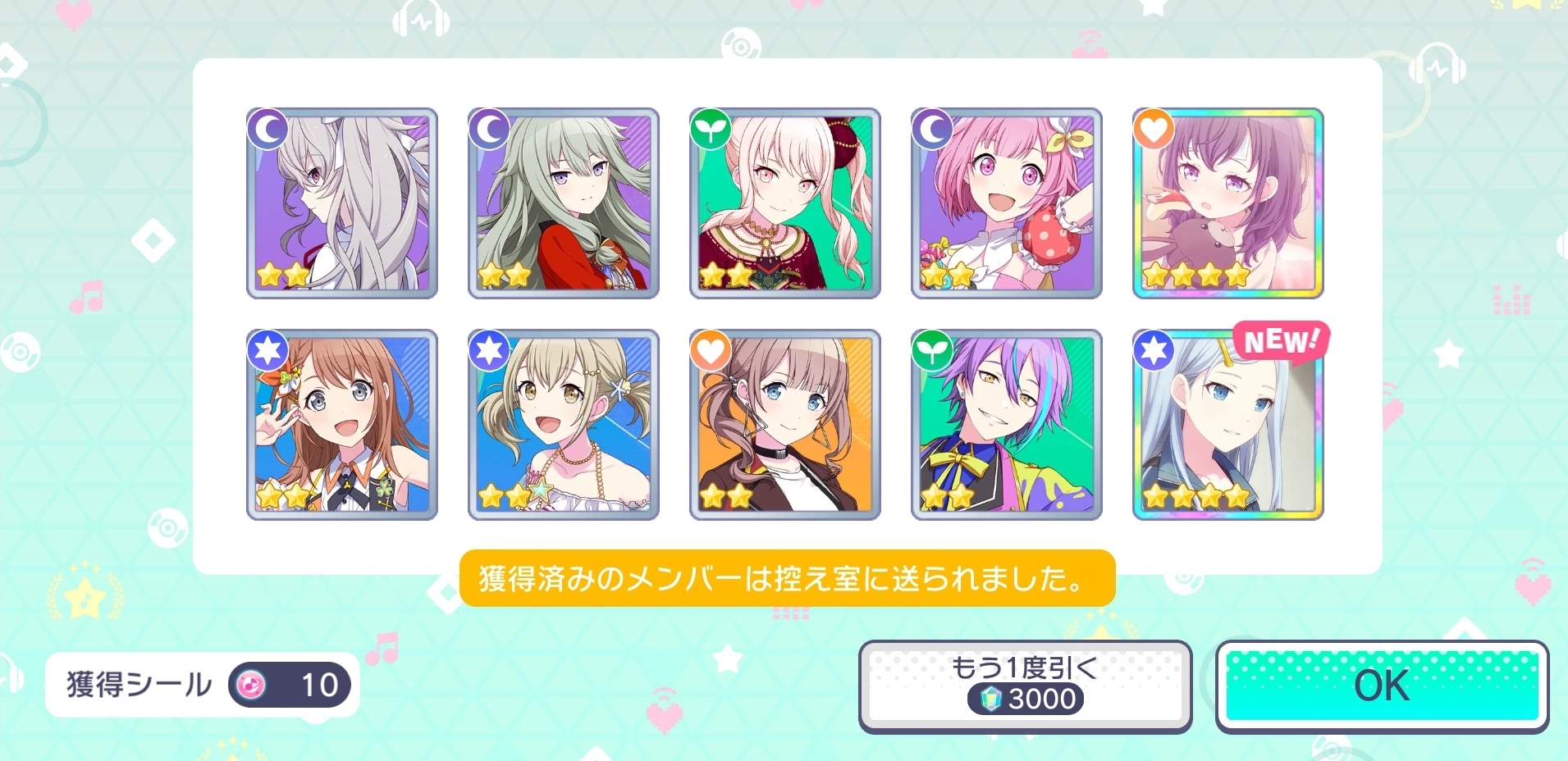Tap the pink music-note seal icon

click(x=251, y=685)
